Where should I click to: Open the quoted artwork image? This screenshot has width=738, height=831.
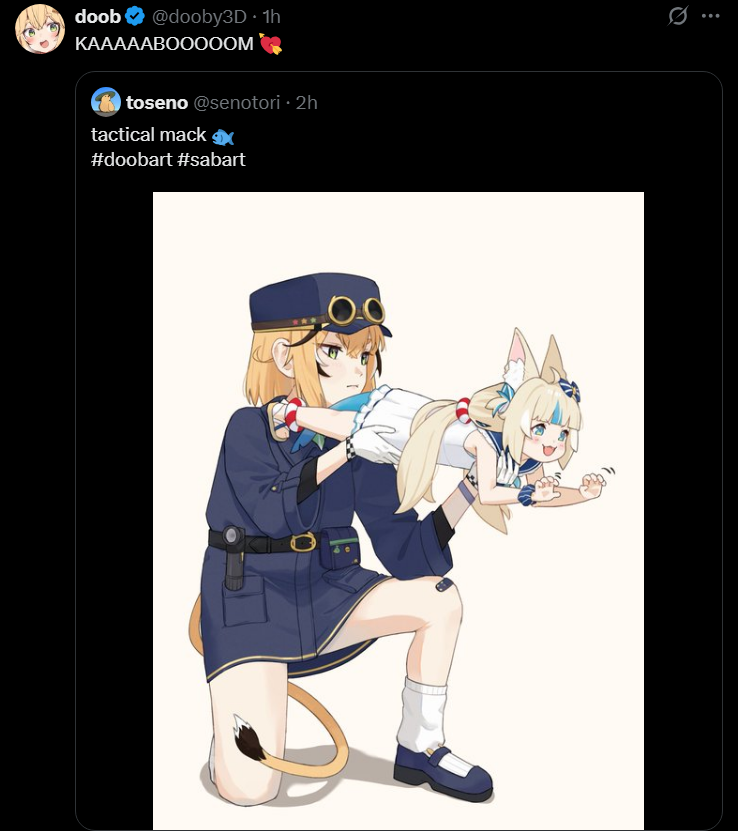(398, 510)
